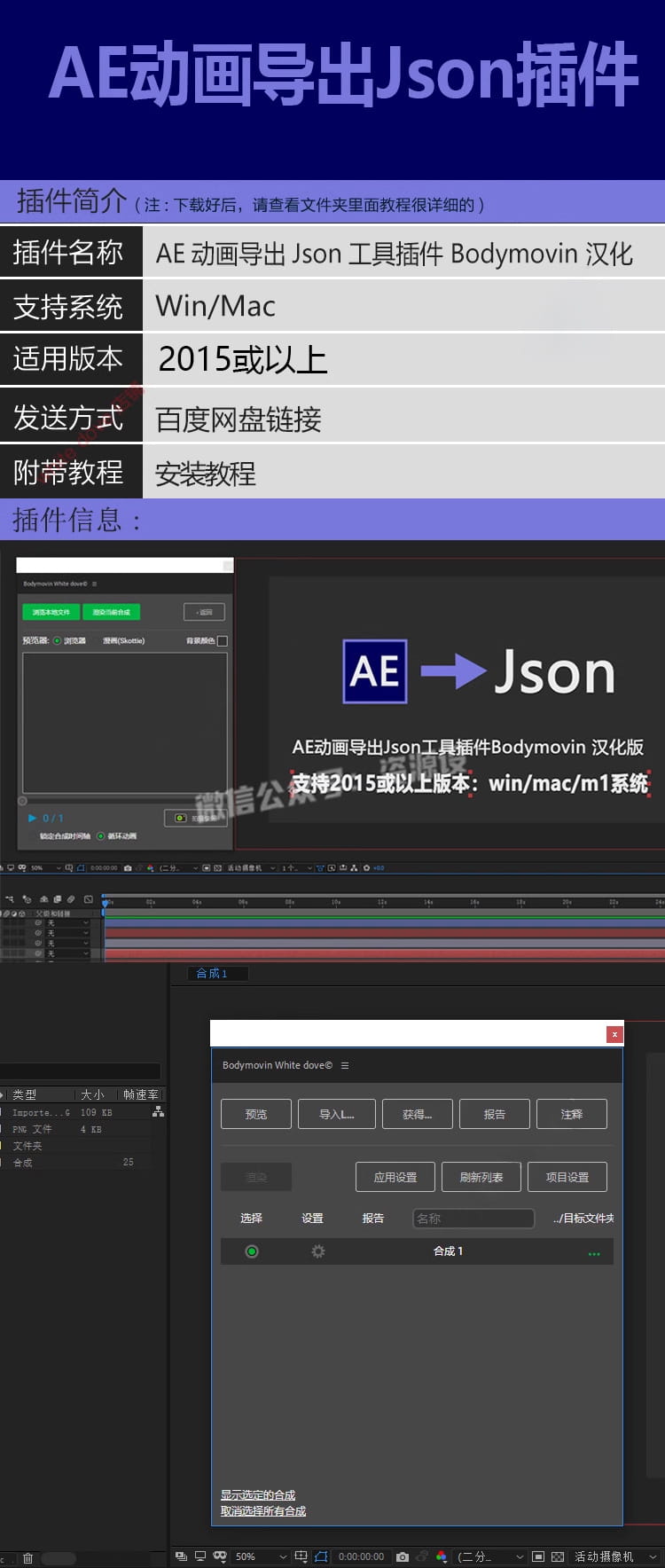The image size is (665, 1568).
Task: Click the 项目设置 button
Action: [x=567, y=1177]
